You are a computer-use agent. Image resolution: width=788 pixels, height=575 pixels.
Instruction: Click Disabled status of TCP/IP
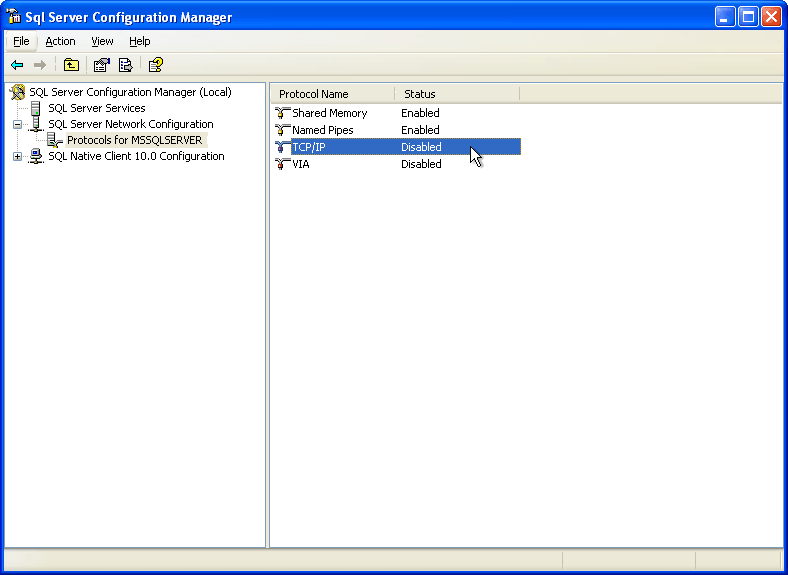coord(421,147)
